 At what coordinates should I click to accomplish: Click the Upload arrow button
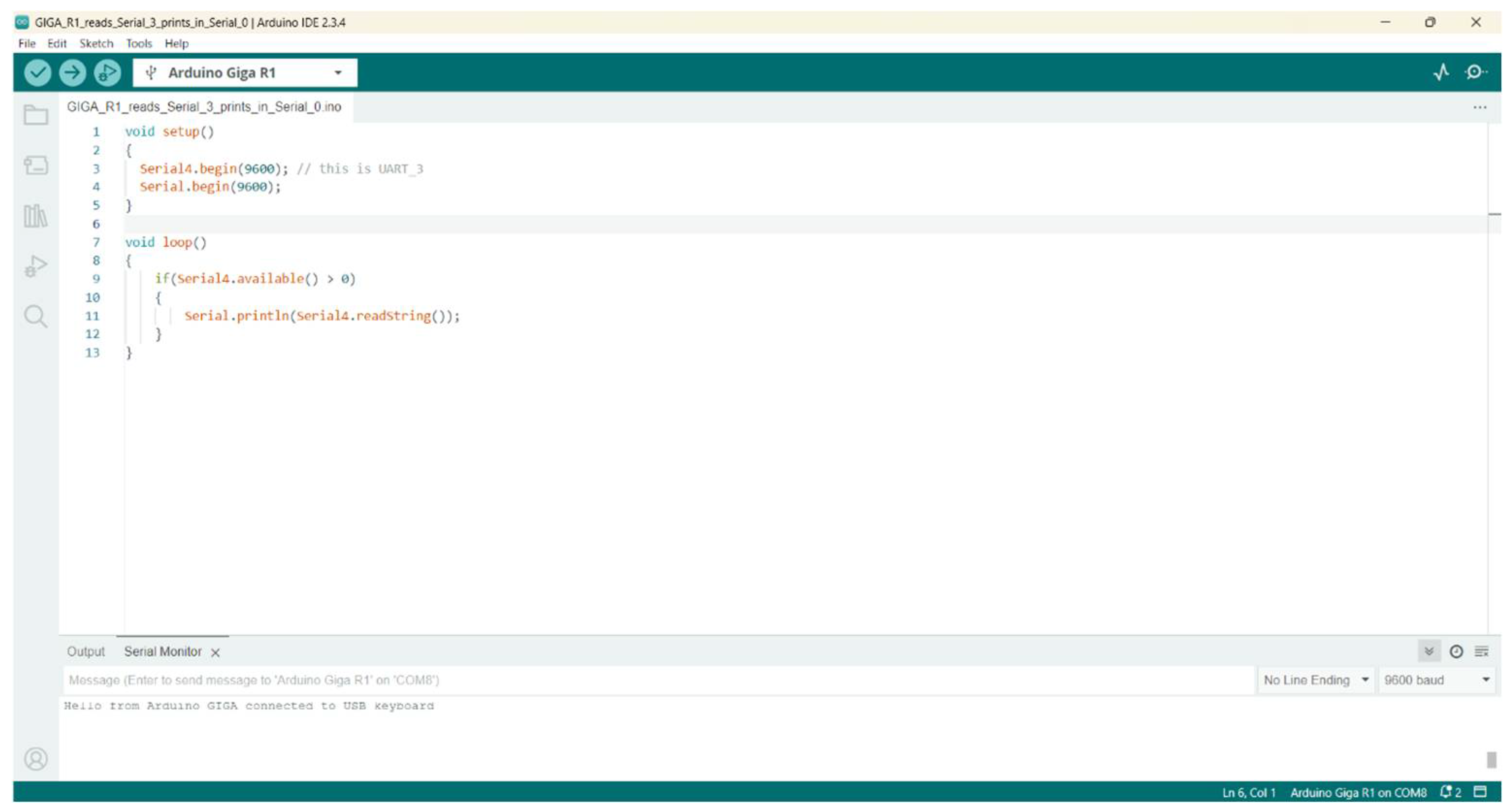tap(72, 73)
